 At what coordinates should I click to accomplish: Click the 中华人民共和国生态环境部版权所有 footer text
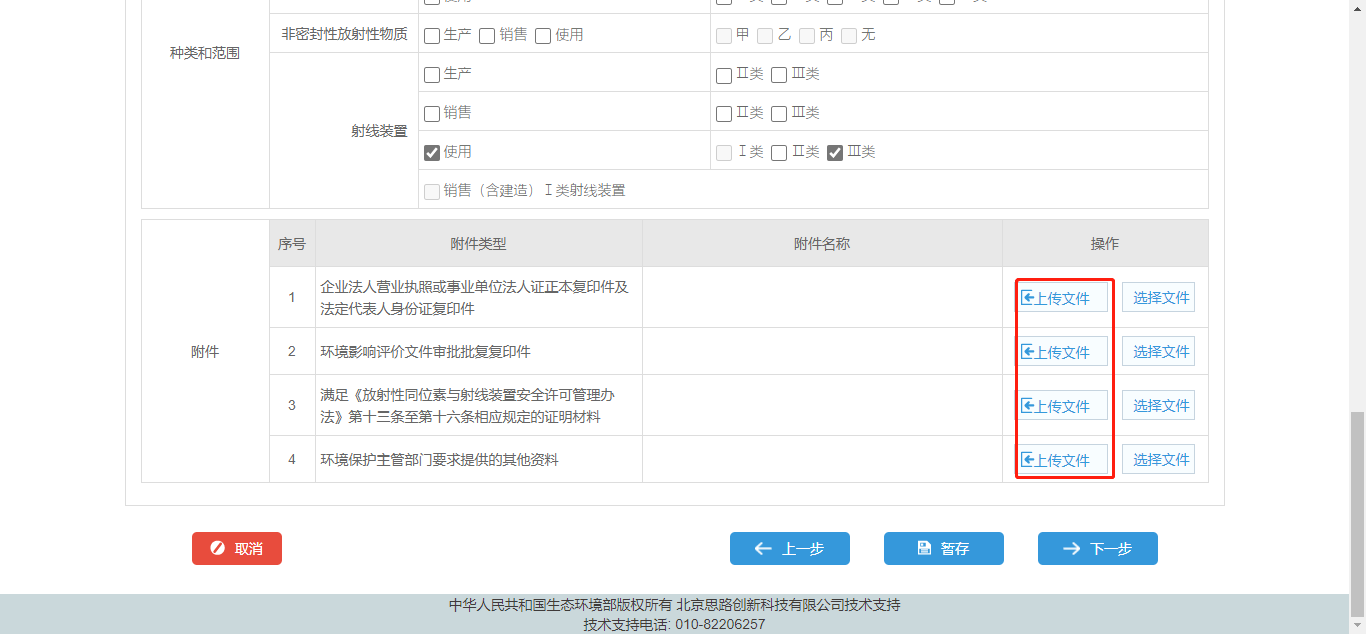[x=561, y=605]
